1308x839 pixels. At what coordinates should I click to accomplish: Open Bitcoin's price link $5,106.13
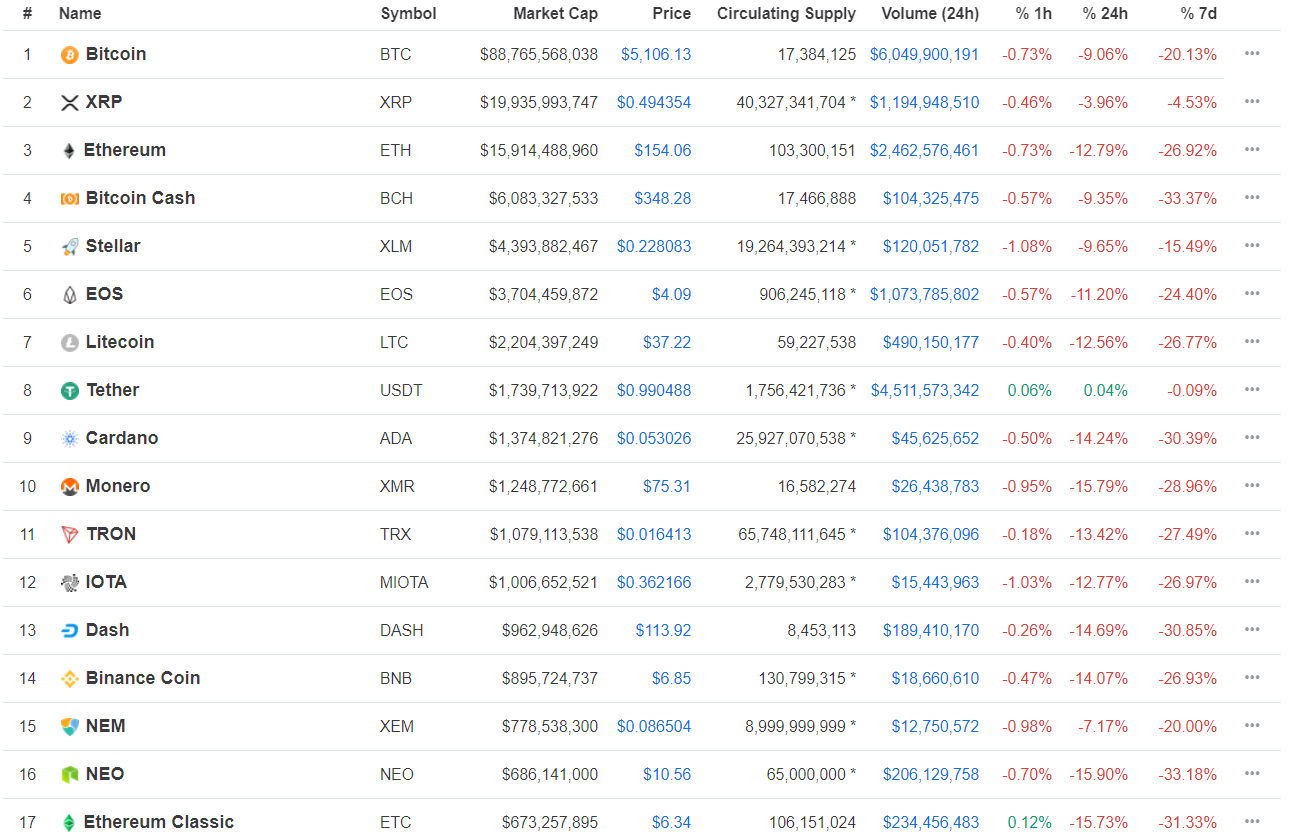[656, 54]
